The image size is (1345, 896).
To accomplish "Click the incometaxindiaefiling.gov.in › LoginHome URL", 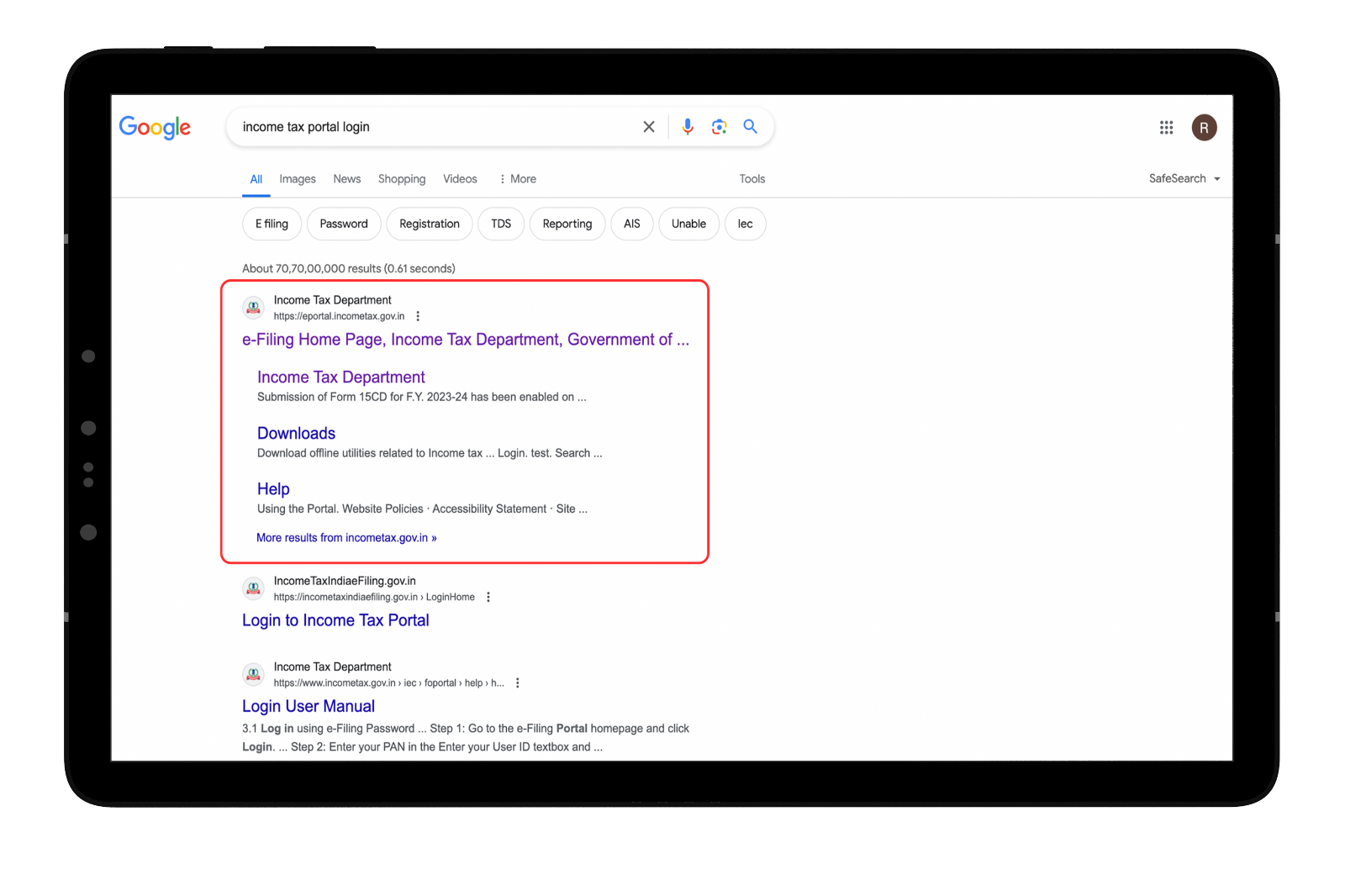I will (374, 597).
